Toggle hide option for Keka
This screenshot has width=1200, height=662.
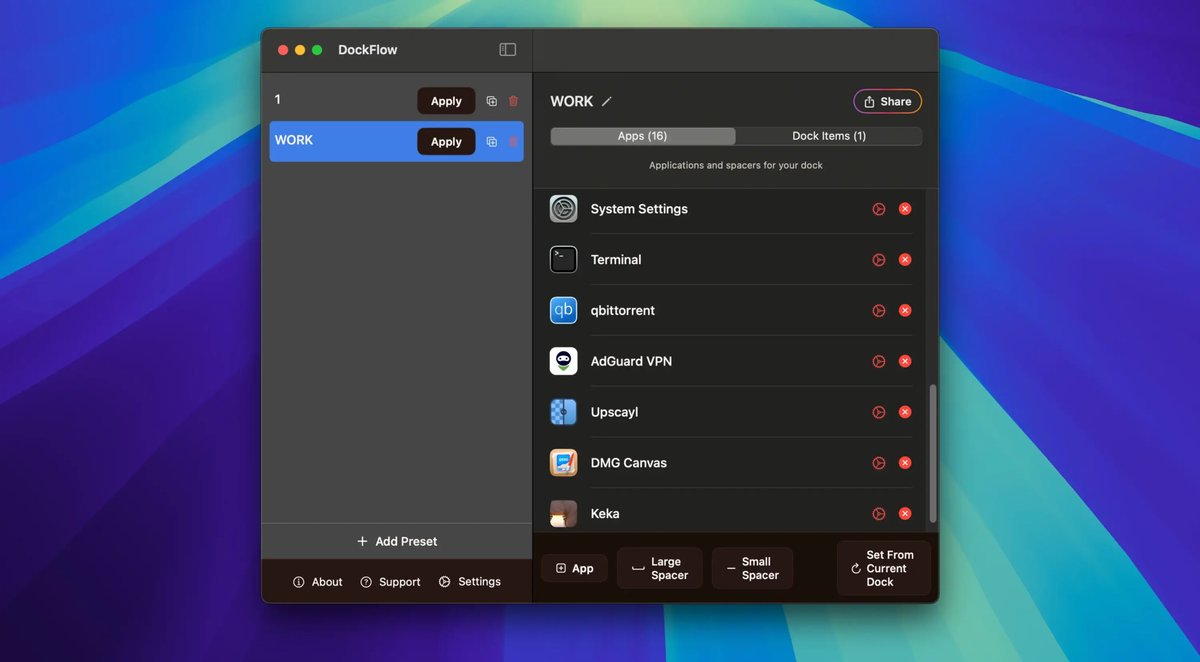coord(878,513)
